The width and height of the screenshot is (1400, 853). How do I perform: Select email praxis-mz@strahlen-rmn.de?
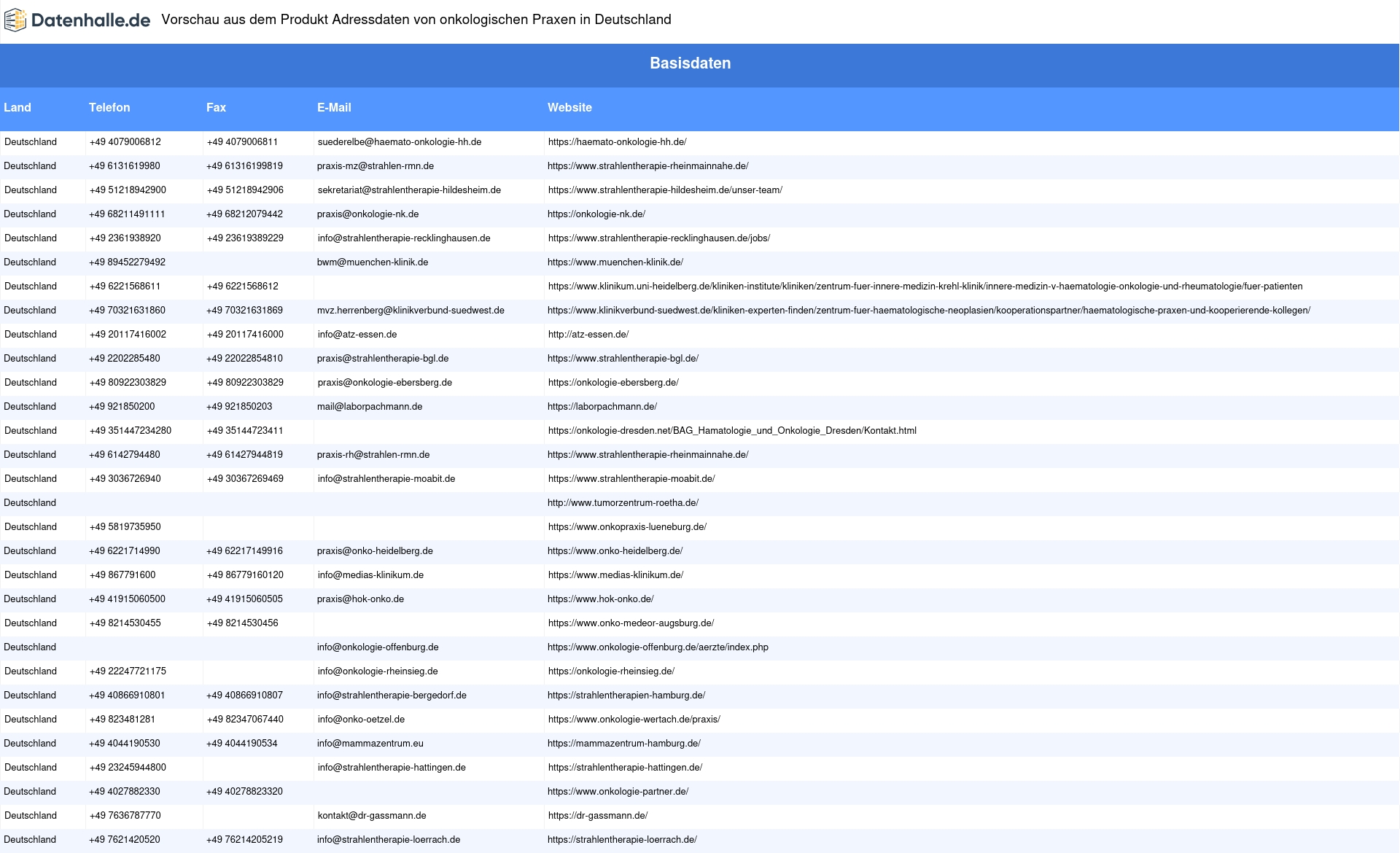[x=376, y=166]
